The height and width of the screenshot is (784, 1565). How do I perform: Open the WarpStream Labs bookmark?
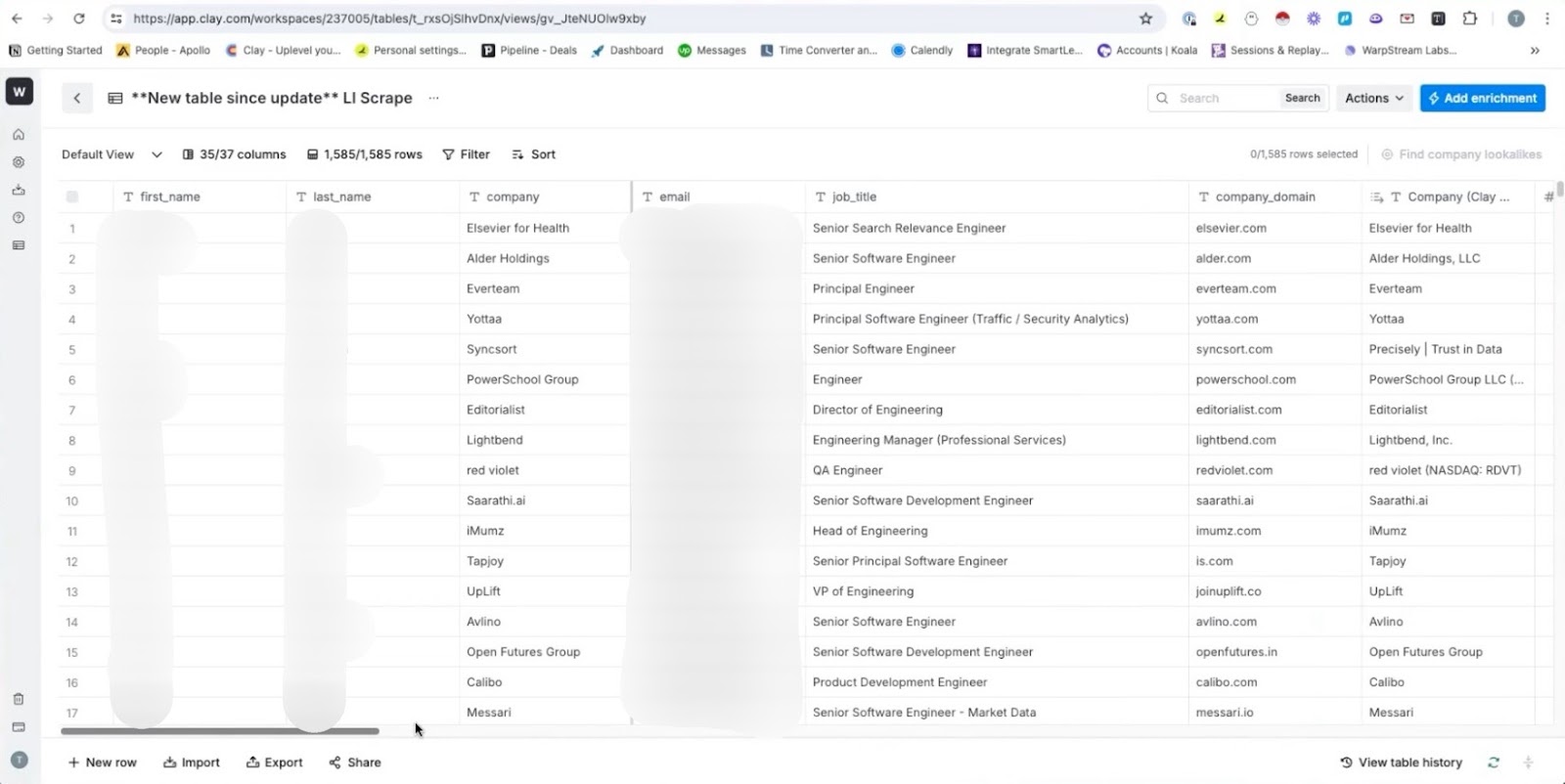pyautogui.click(x=1400, y=50)
